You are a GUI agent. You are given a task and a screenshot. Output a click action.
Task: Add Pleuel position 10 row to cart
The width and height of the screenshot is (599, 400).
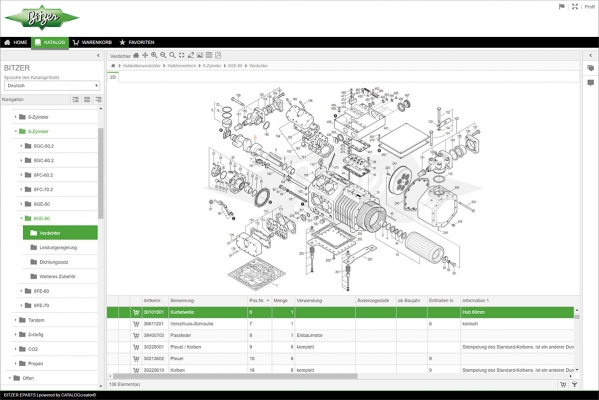pos(136,359)
